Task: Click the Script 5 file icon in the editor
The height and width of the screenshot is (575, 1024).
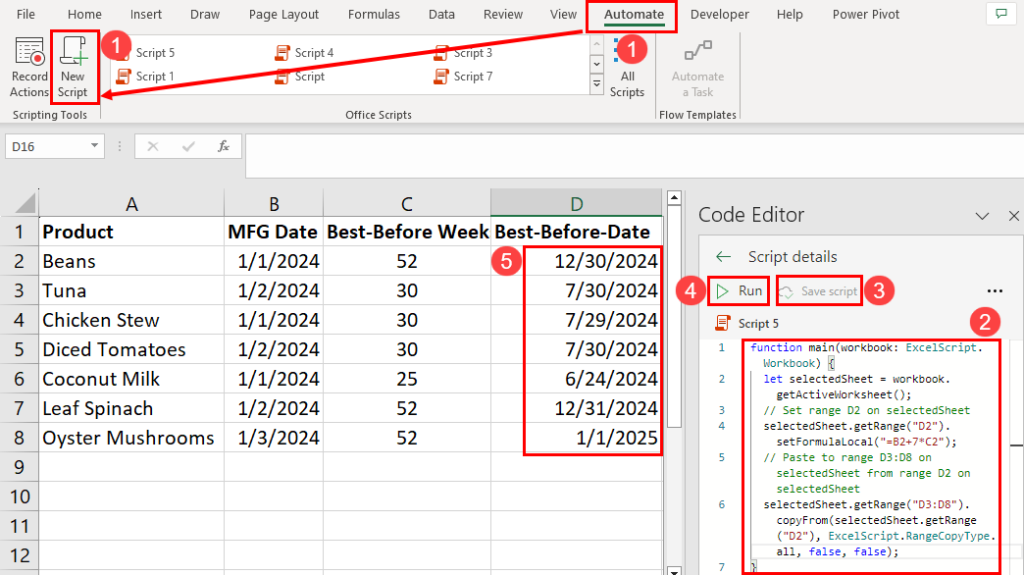Action: 723,323
